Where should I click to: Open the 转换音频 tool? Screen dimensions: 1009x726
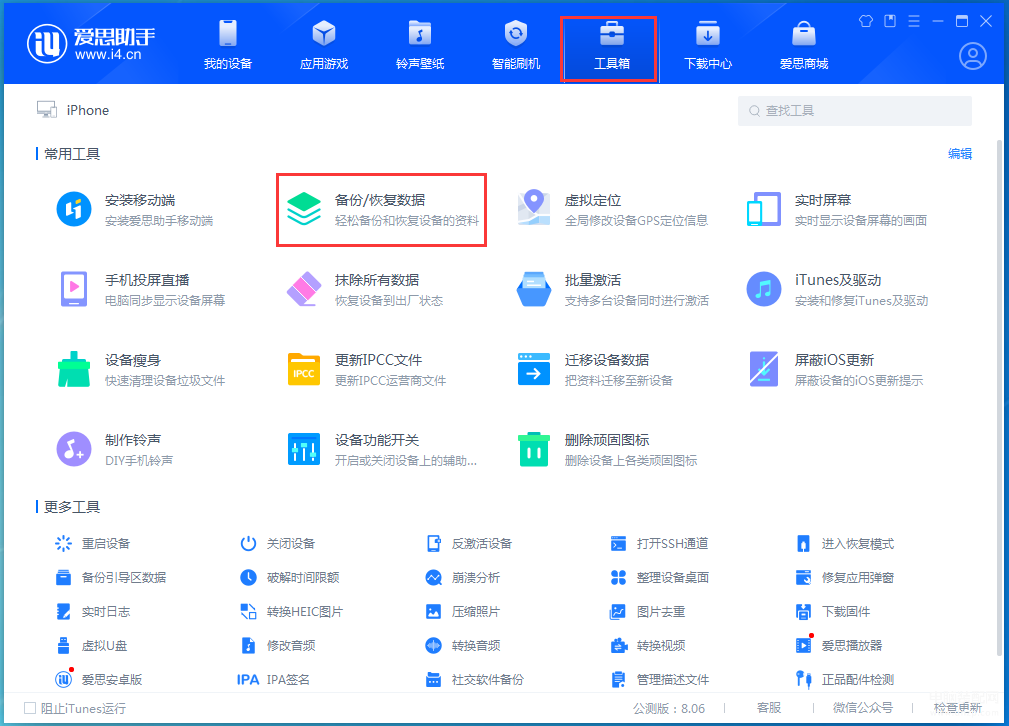click(463, 646)
